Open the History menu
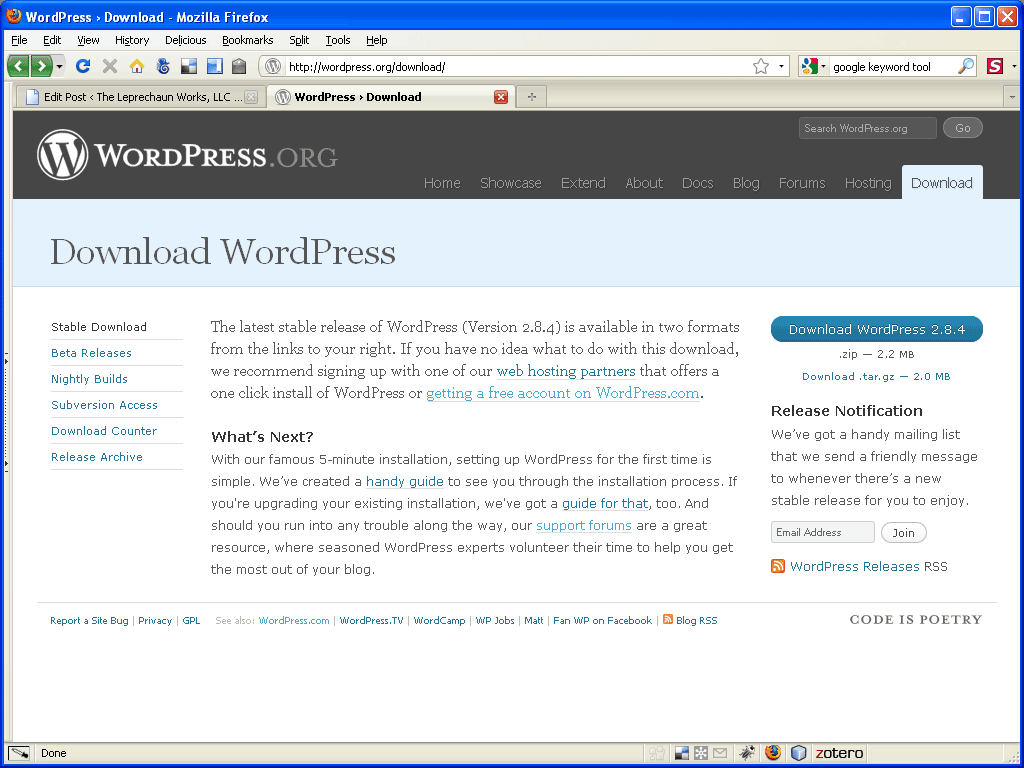Screen dimensions: 1024x768 tap(132, 40)
